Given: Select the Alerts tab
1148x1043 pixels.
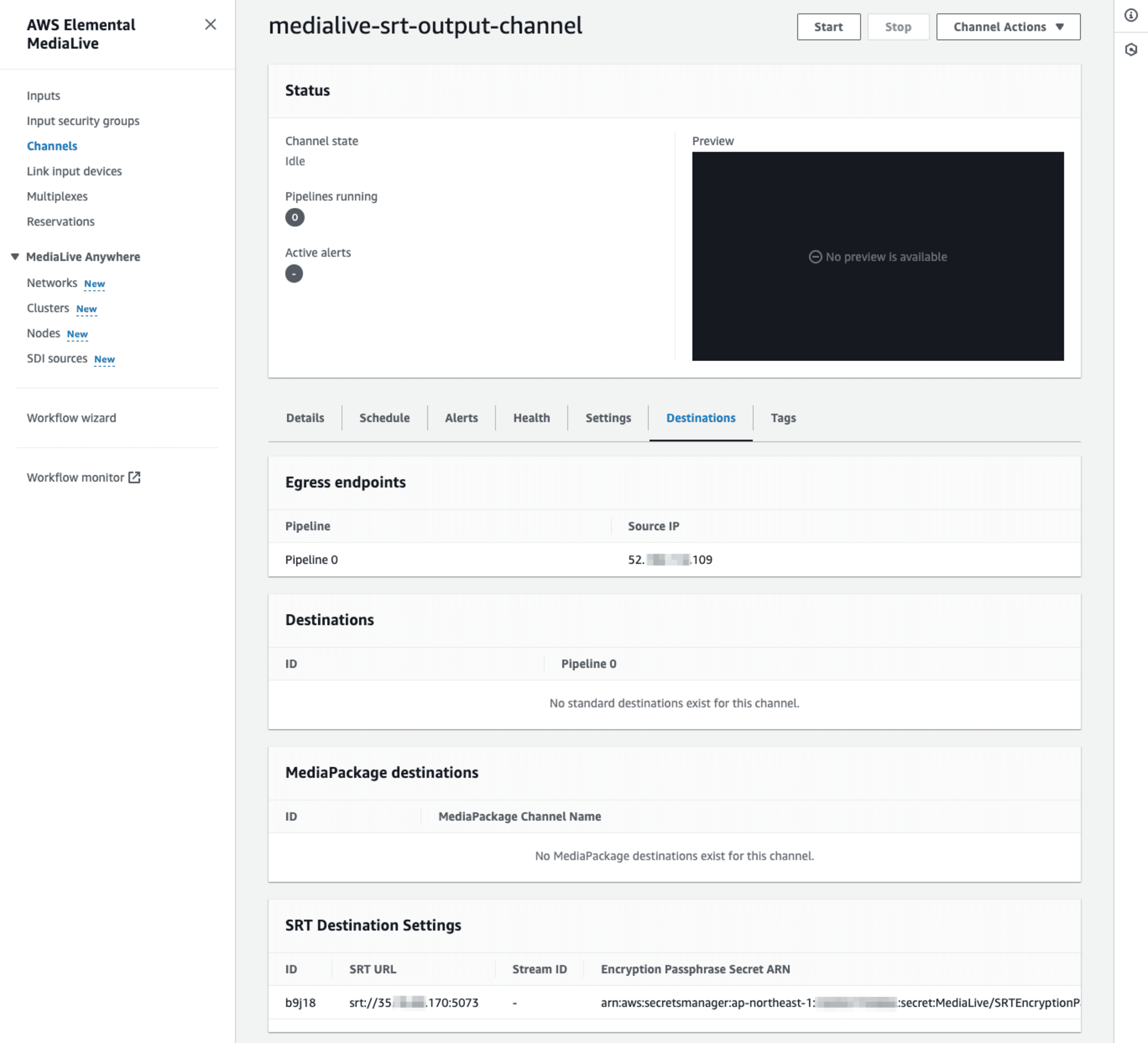Looking at the screenshot, I should [x=461, y=418].
